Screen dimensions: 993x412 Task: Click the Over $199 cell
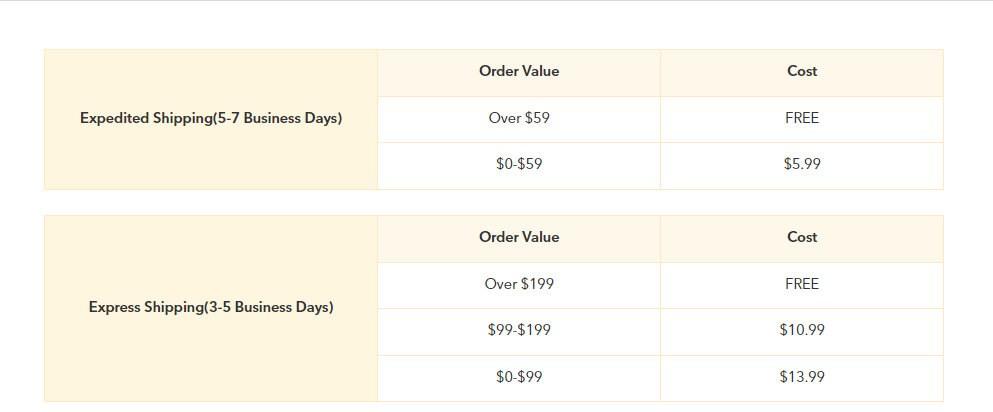point(519,285)
